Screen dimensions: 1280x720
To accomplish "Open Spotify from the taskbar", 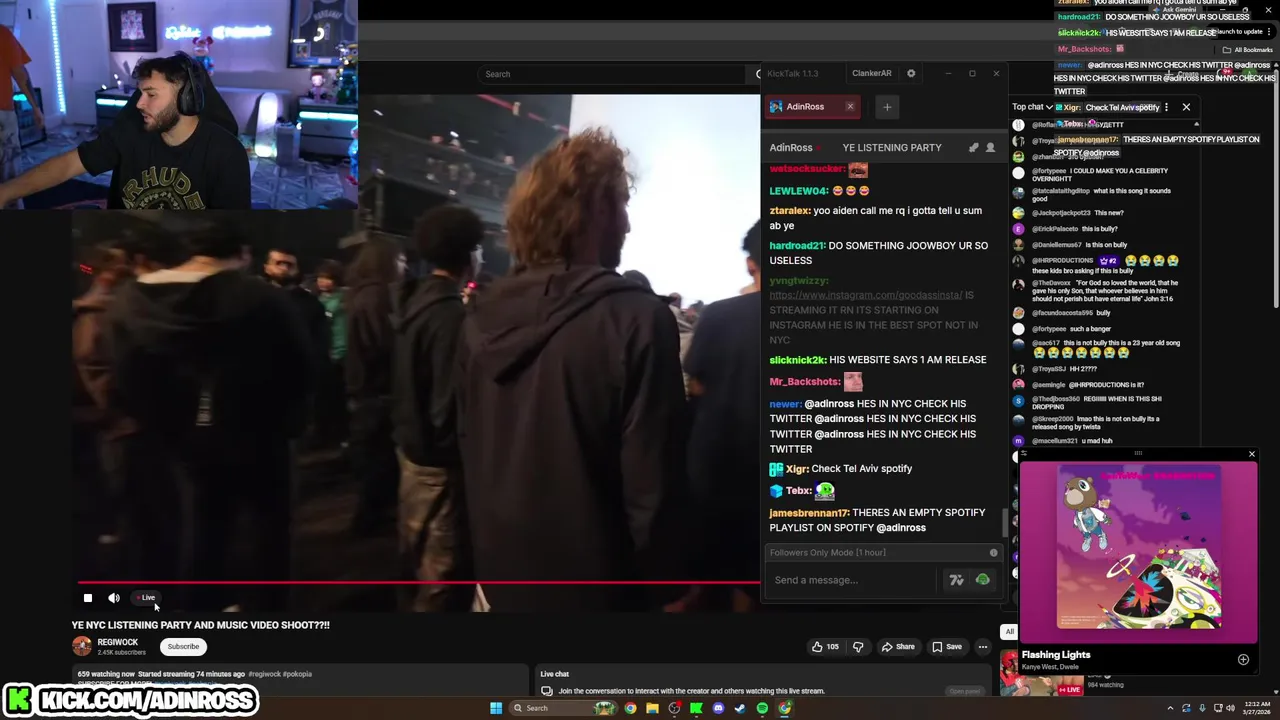I will [x=762, y=708].
